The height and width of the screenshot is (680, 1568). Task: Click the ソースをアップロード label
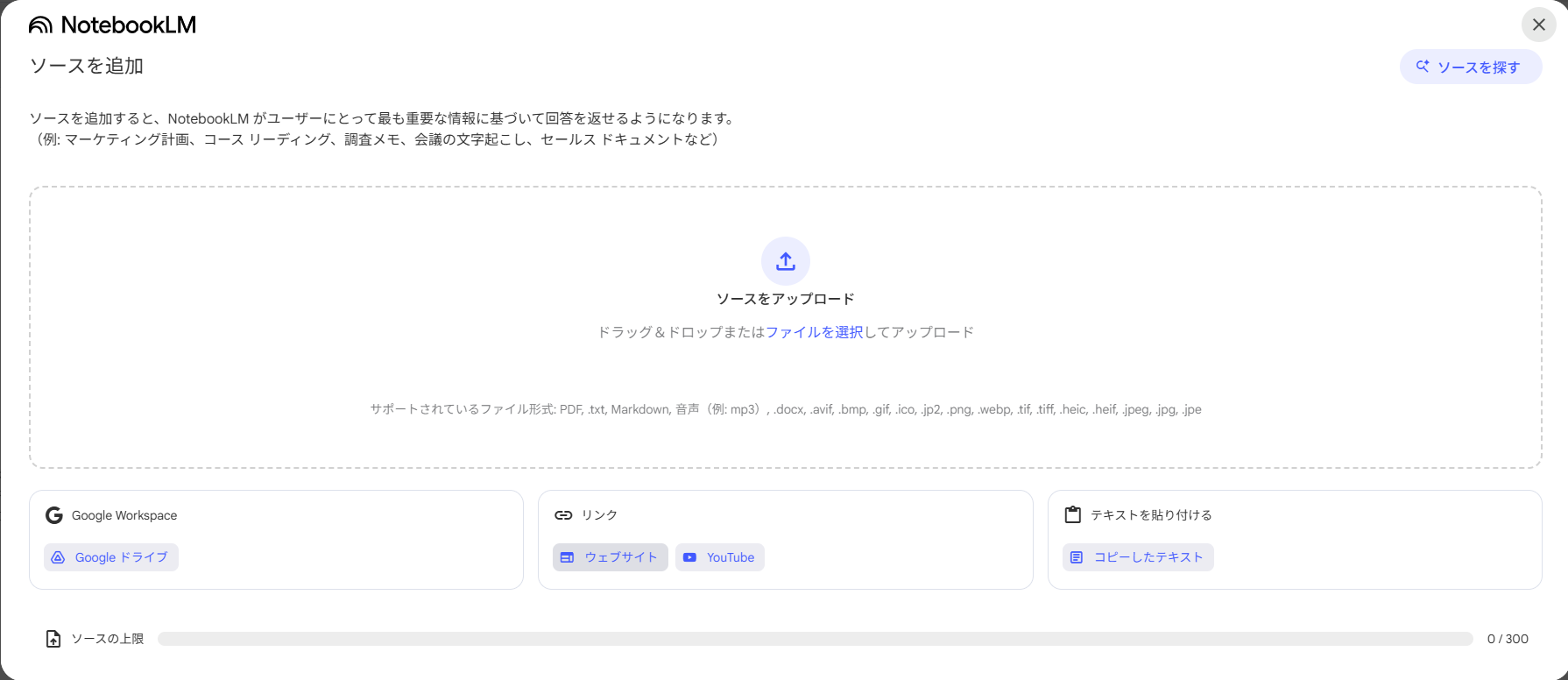click(785, 299)
